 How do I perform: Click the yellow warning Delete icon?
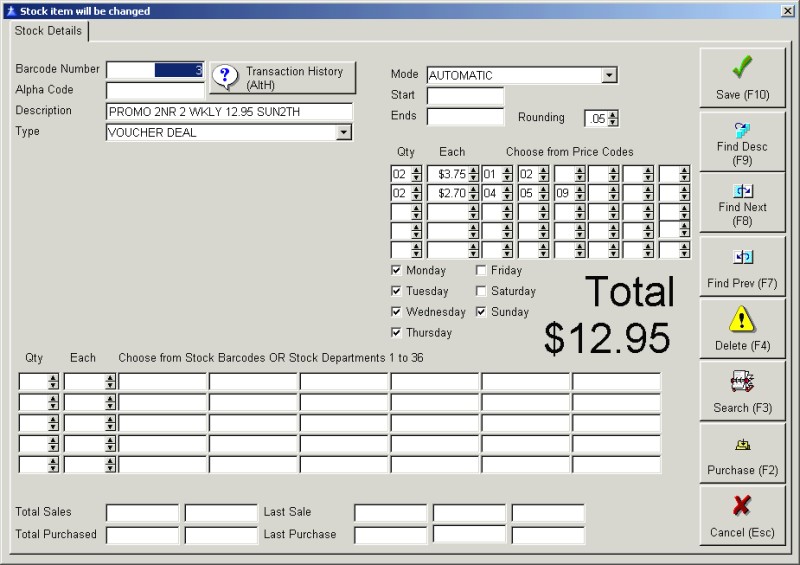click(741, 319)
